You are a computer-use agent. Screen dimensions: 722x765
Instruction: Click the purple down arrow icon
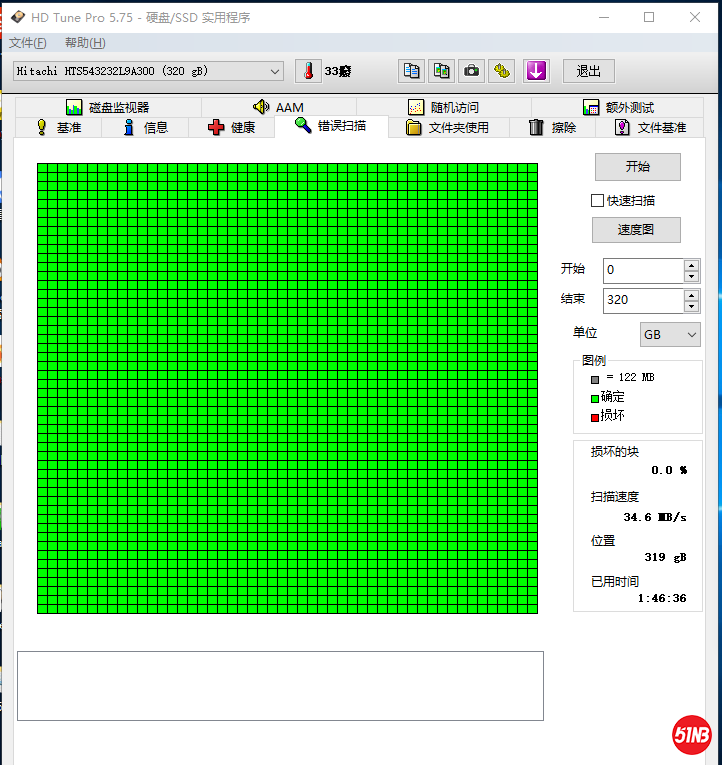click(x=536, y=71)
